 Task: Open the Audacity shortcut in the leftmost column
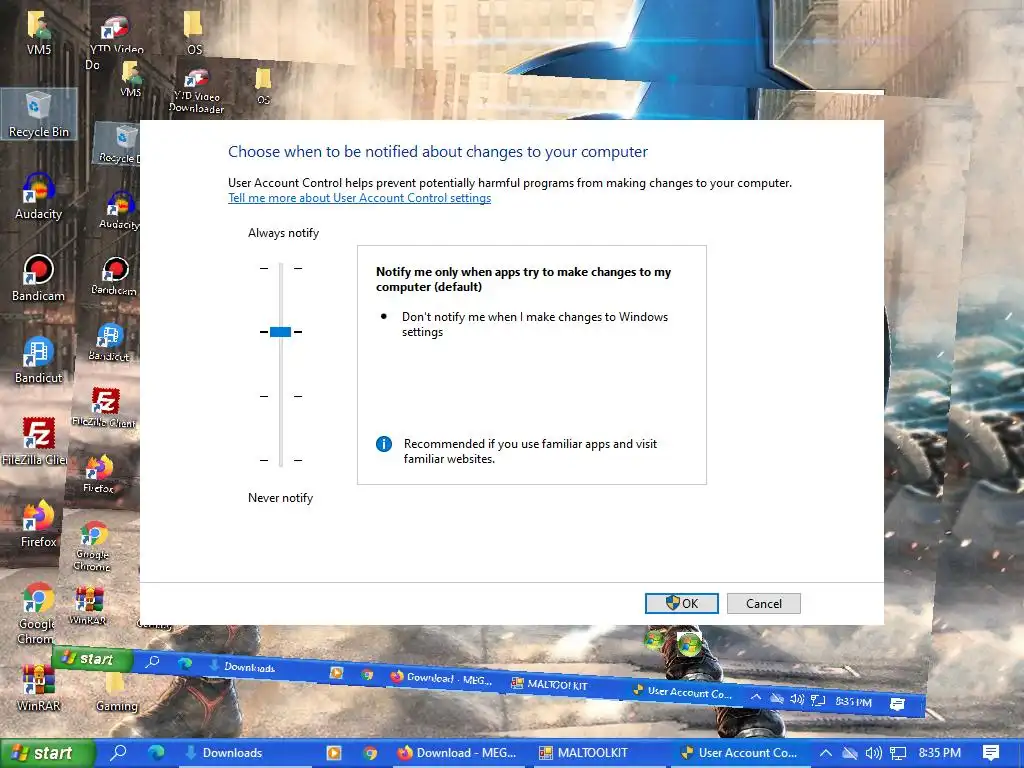click(38, 196)
